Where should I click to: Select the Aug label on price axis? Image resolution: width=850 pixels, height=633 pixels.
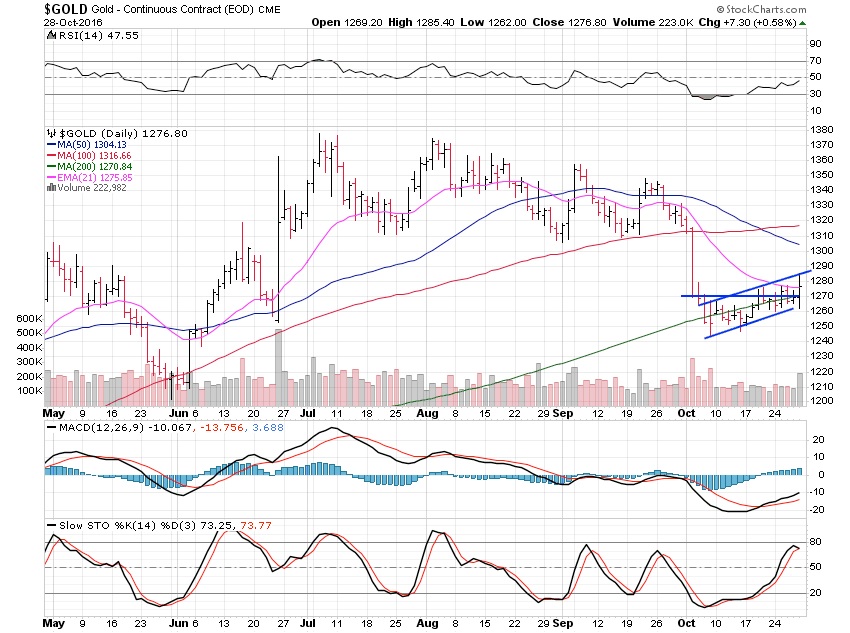pyautogui.click(x=427, y=414)
